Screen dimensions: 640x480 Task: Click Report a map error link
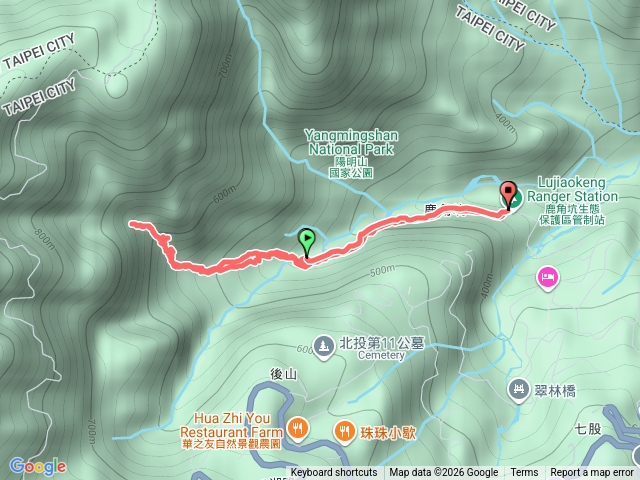591,473
